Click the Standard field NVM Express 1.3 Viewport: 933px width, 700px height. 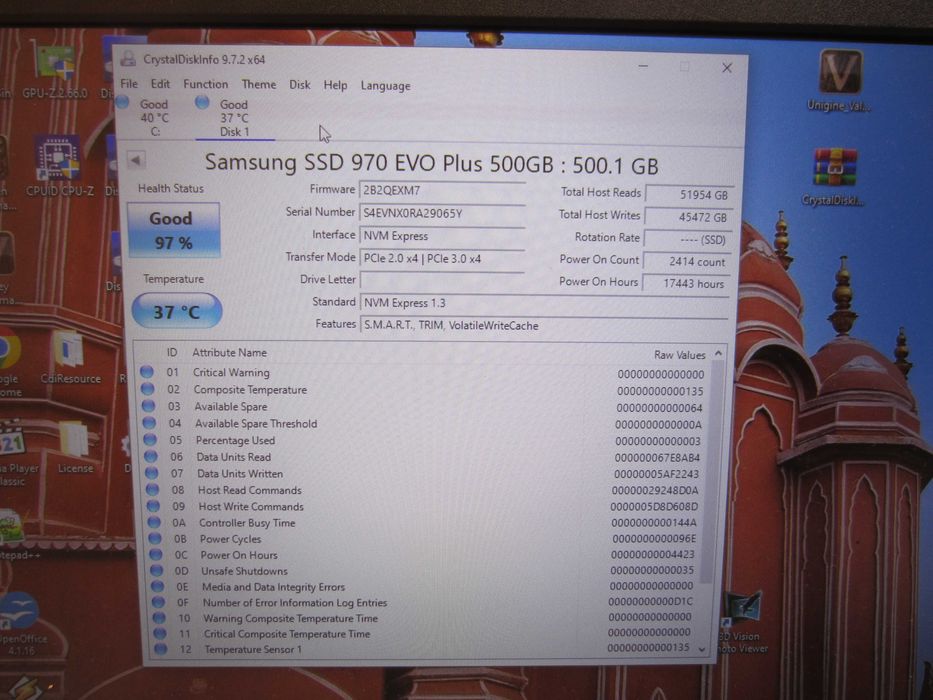tap(544, 302)
